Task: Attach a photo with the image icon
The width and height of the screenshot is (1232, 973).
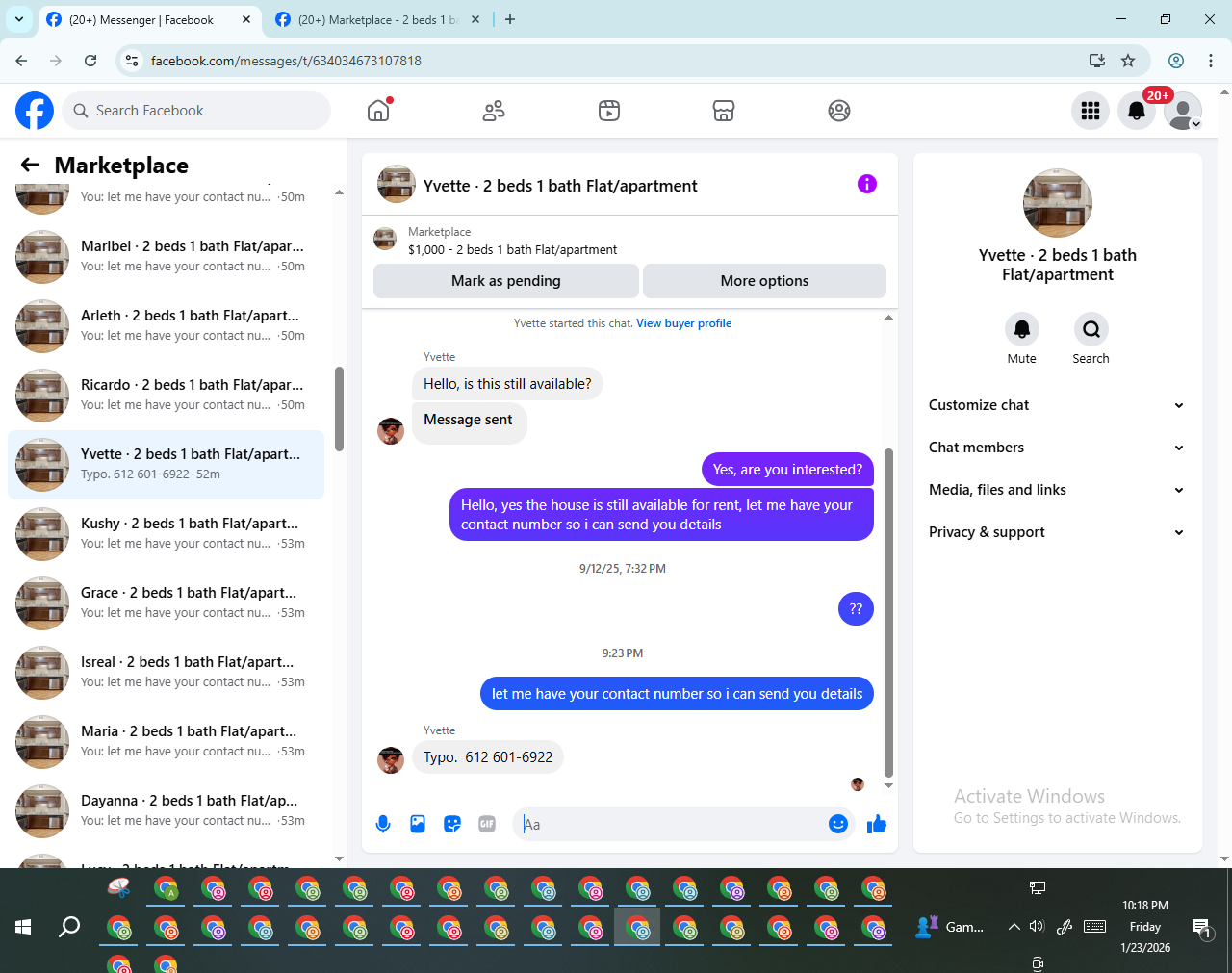Action: coord(418,824)
